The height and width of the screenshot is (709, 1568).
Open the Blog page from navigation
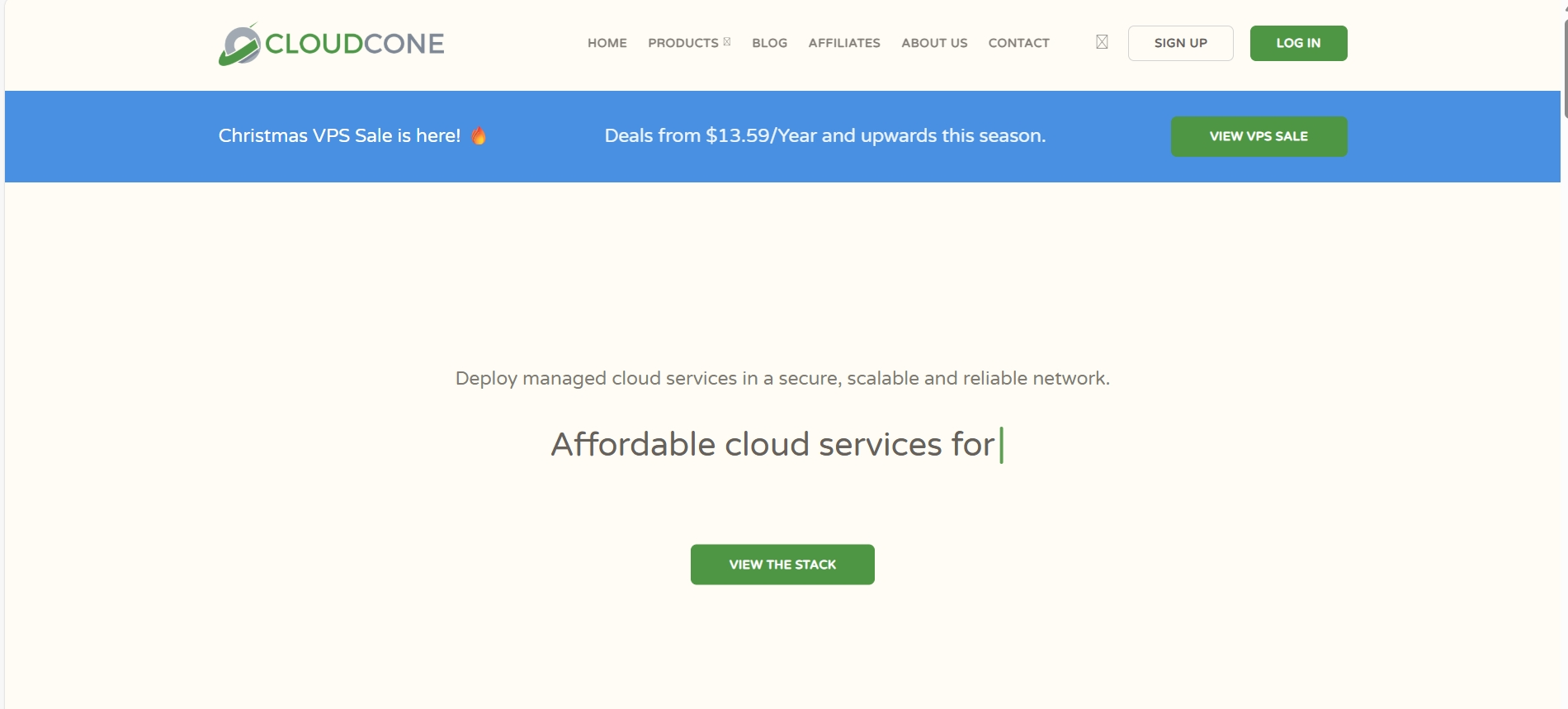[x=769, y=43]
